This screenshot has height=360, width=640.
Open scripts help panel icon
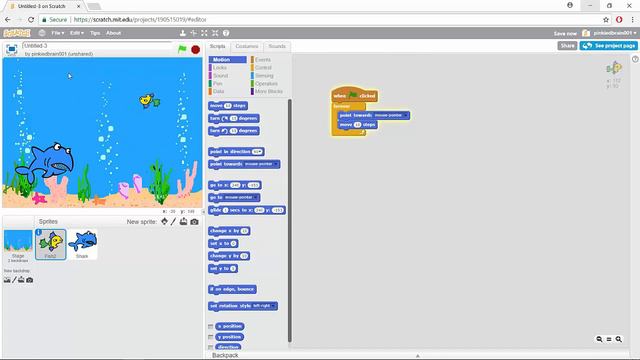(635, 59)
